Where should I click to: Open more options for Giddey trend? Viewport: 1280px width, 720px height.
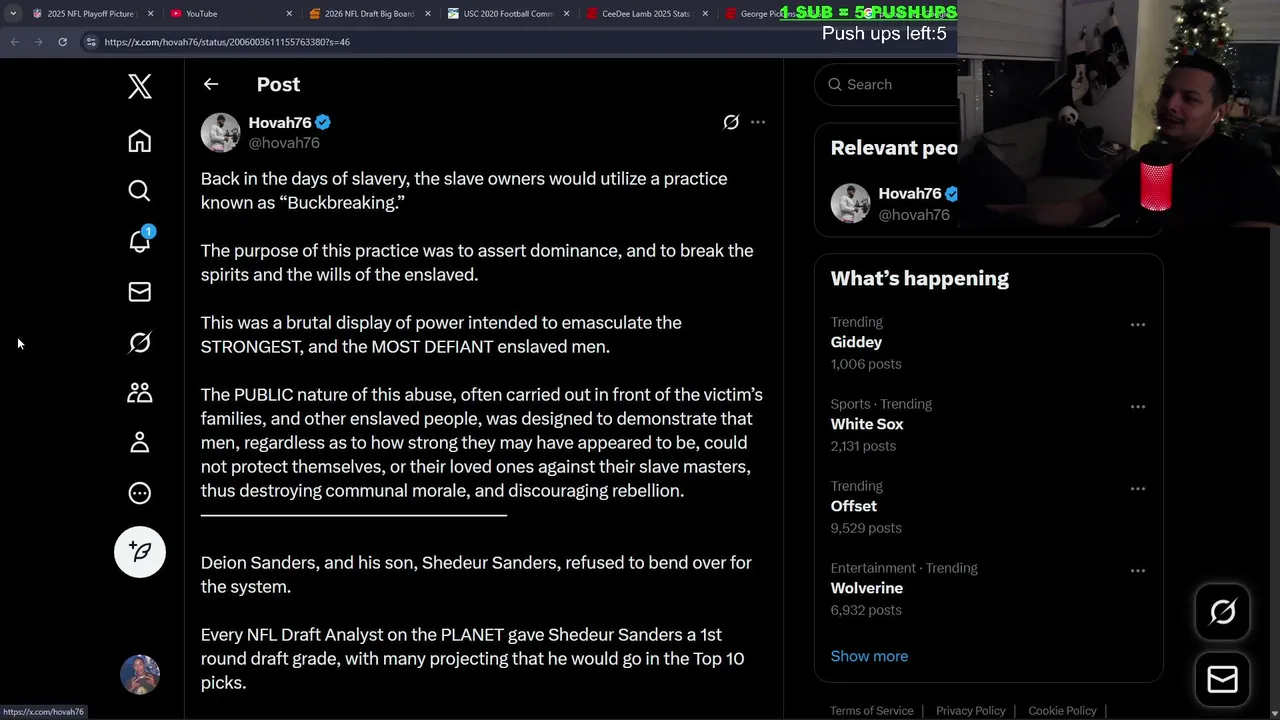click(1138, 325)
